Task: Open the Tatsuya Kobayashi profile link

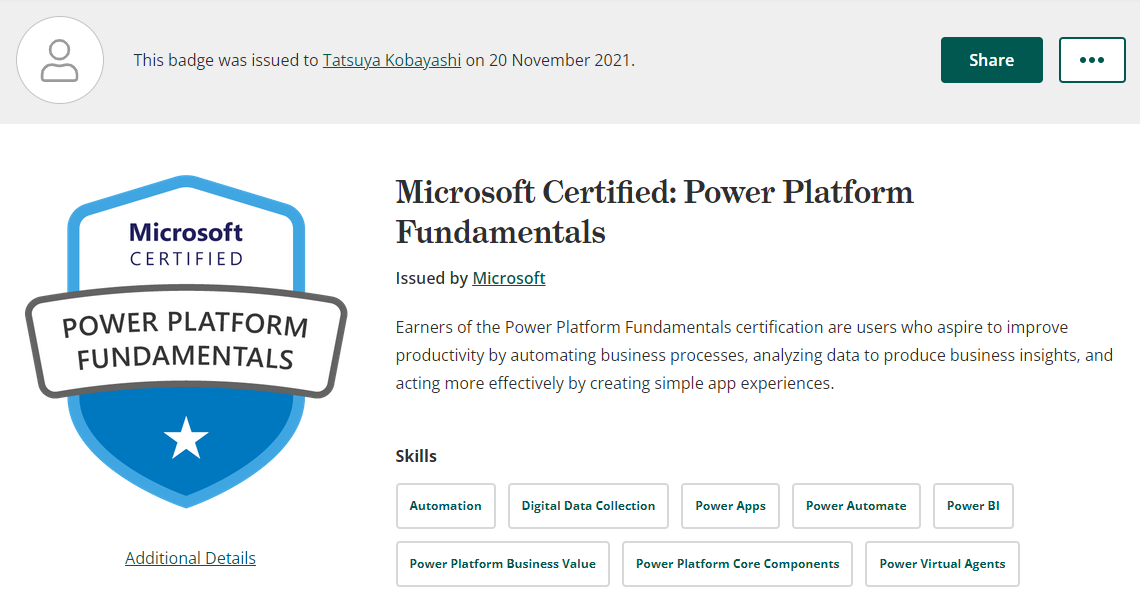Action: coord(392,60)
